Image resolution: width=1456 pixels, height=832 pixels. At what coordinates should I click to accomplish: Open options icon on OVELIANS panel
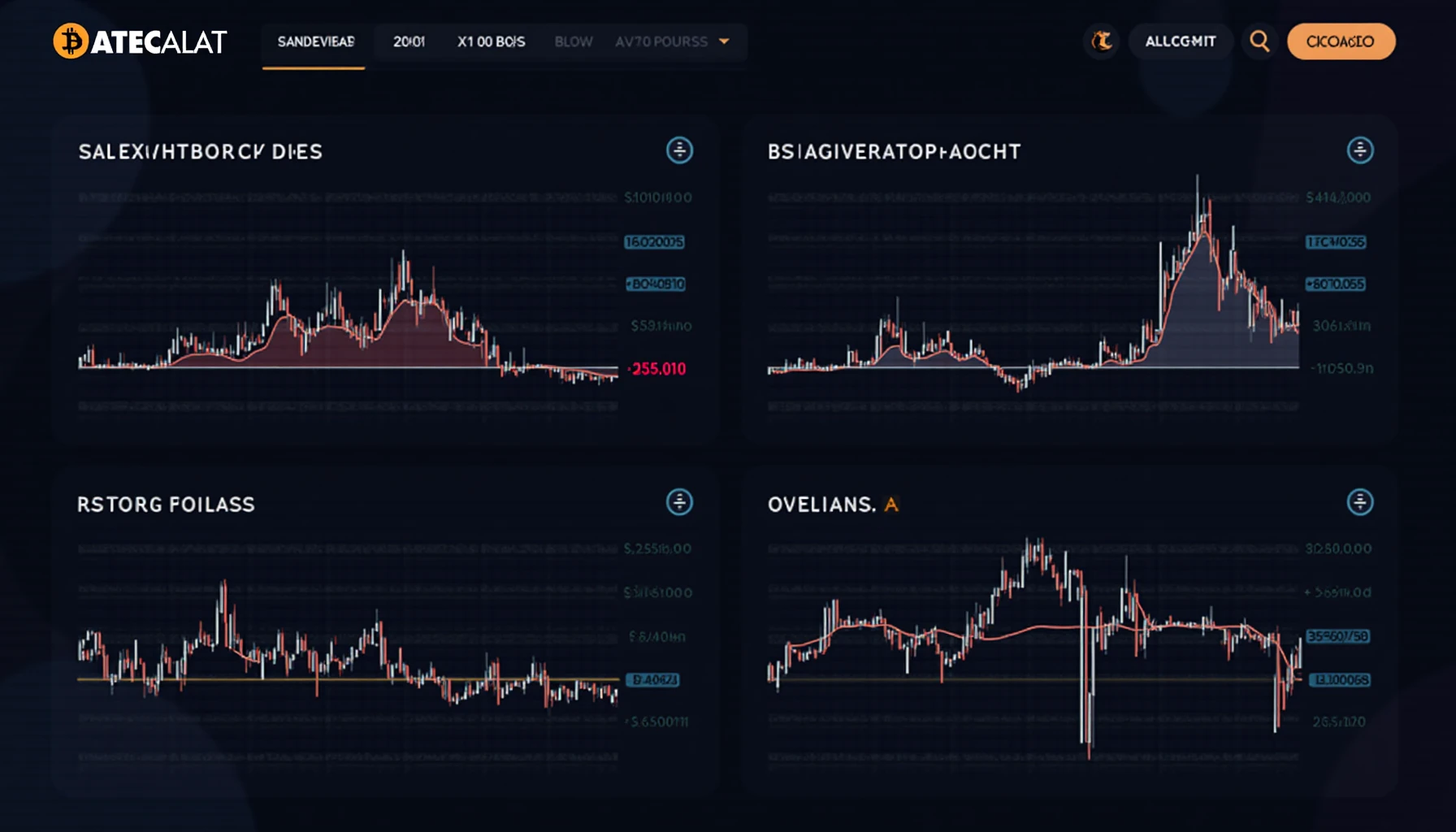[1360, 502]
